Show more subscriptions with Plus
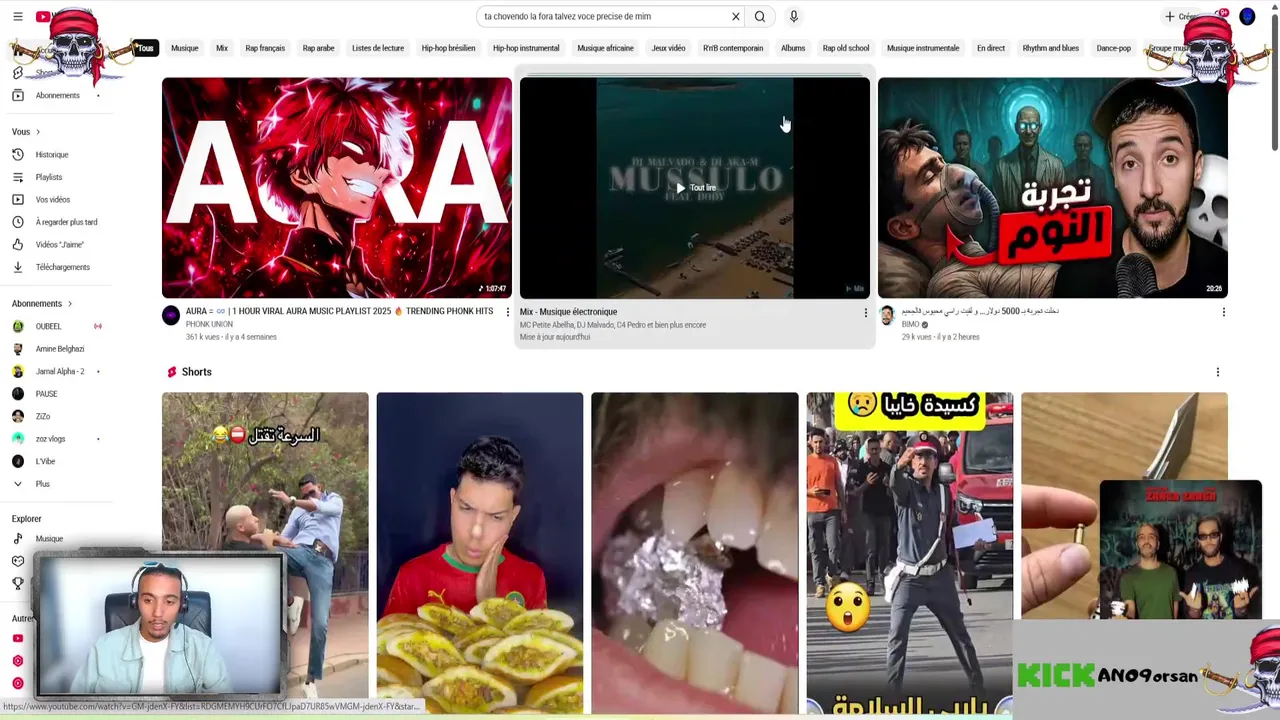Screen dimensions: 1280x720 click(42, 484)
